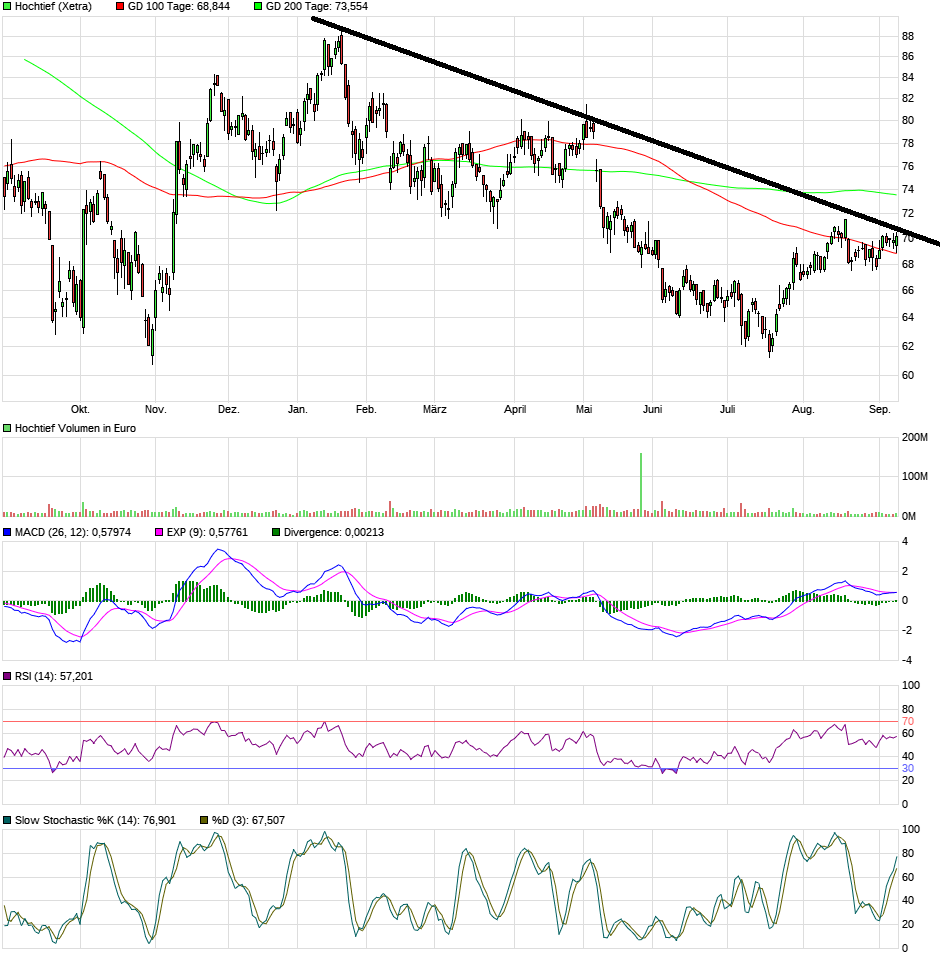Click the 'Jan.' month axis label

coord(297,409)
